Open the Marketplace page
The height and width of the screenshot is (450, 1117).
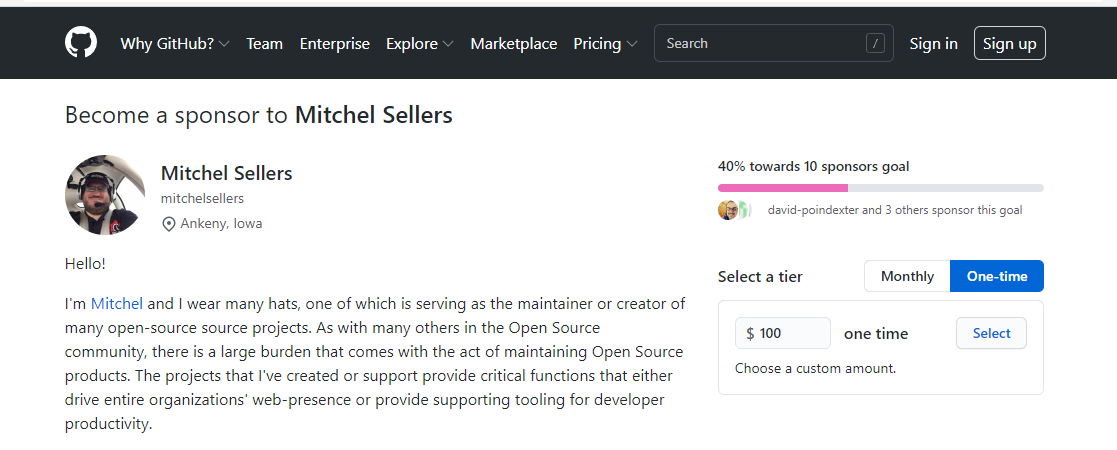pos(514,43)
